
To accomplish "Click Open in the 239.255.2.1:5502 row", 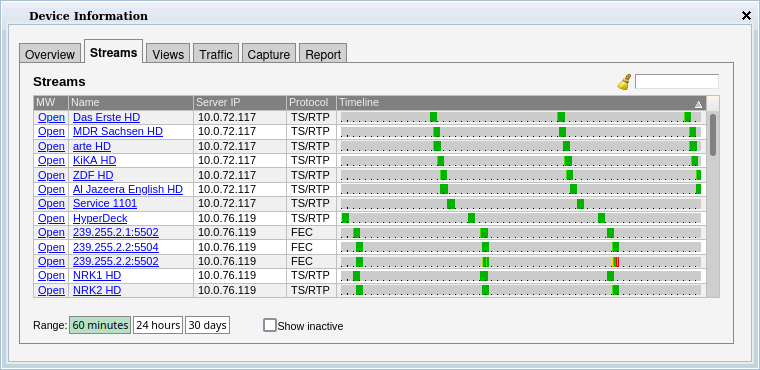I will (51, 232).
